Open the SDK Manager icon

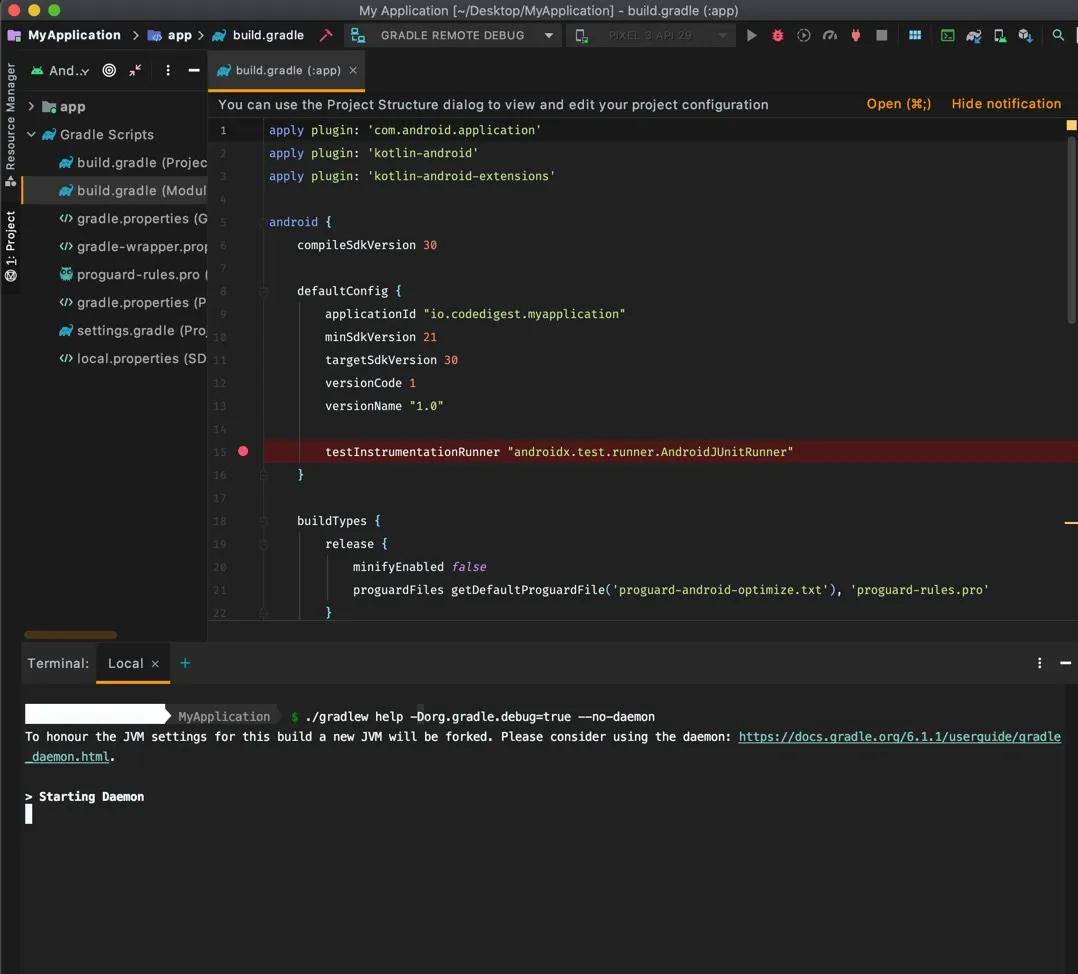pos(1024,35)
